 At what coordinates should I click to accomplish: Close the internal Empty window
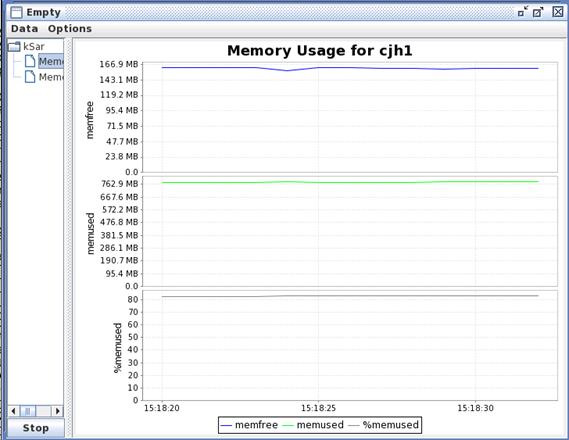click(x=558, y=12)
